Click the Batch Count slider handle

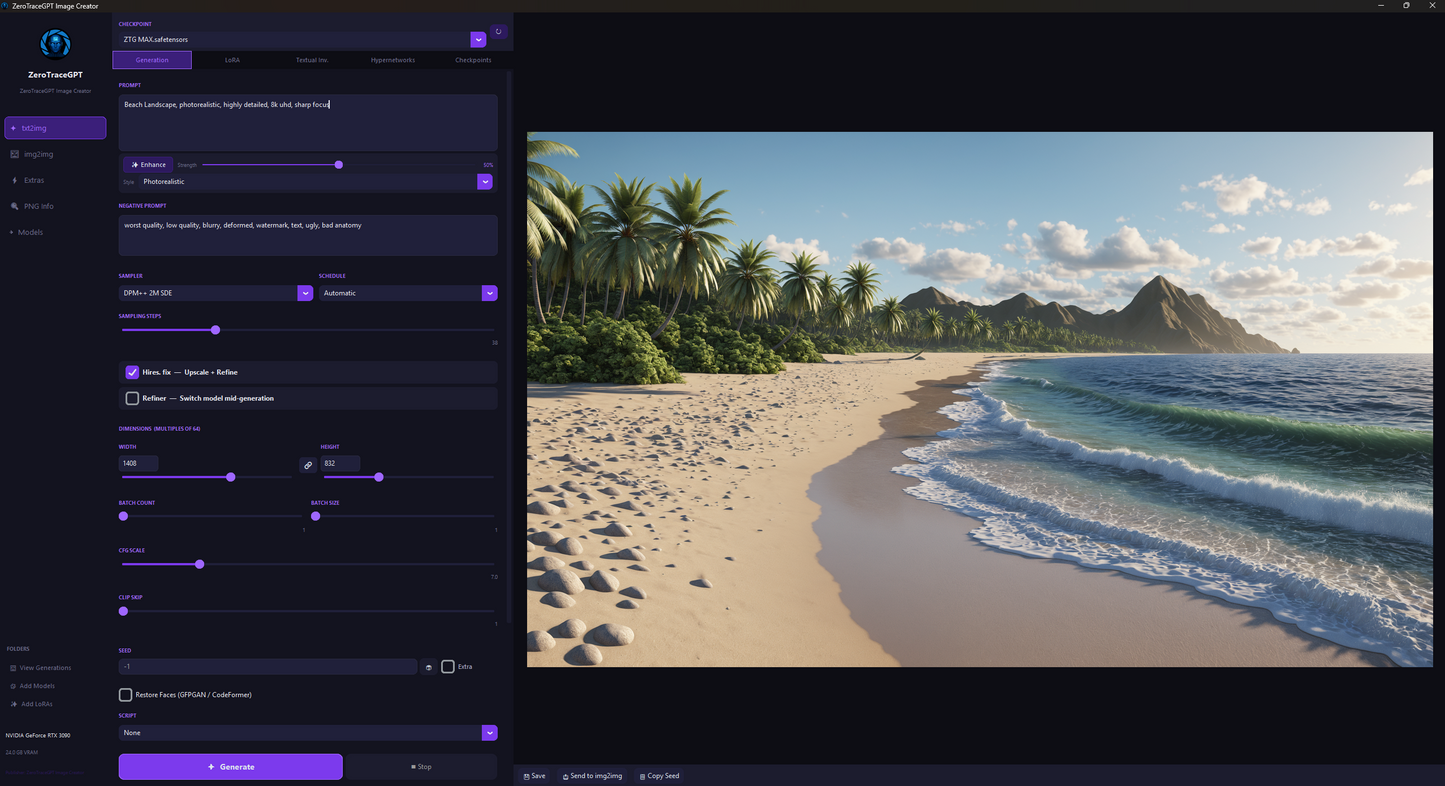coord(124,517)
